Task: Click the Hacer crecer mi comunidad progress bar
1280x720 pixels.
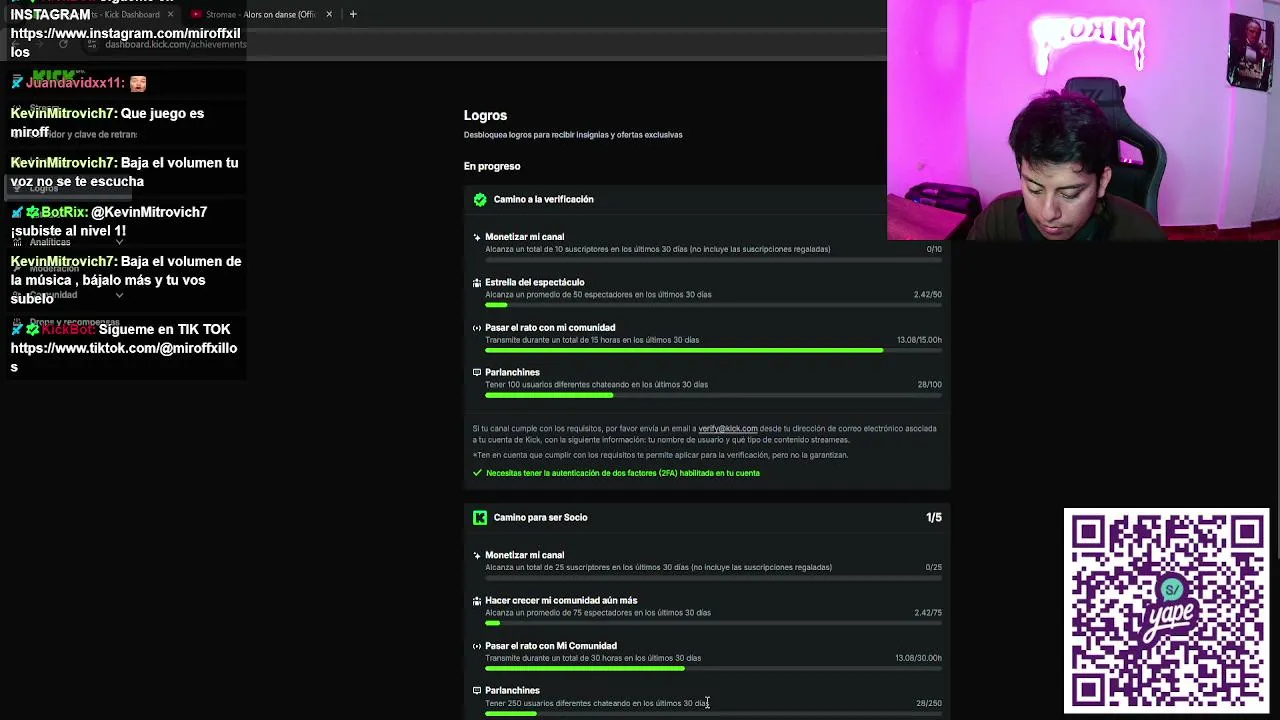Action: coord(713,623)
